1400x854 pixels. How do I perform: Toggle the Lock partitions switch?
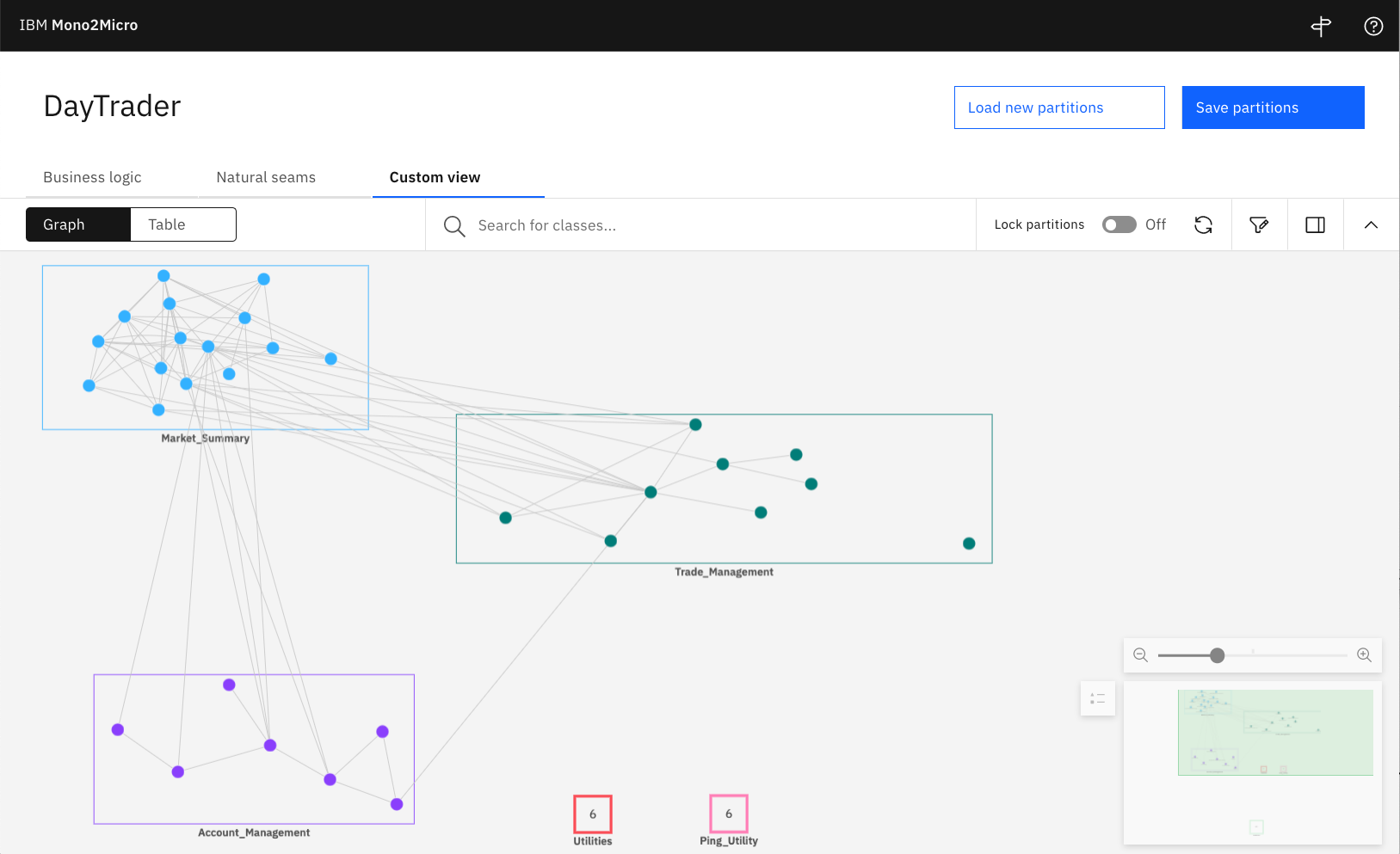(1119, 224)
